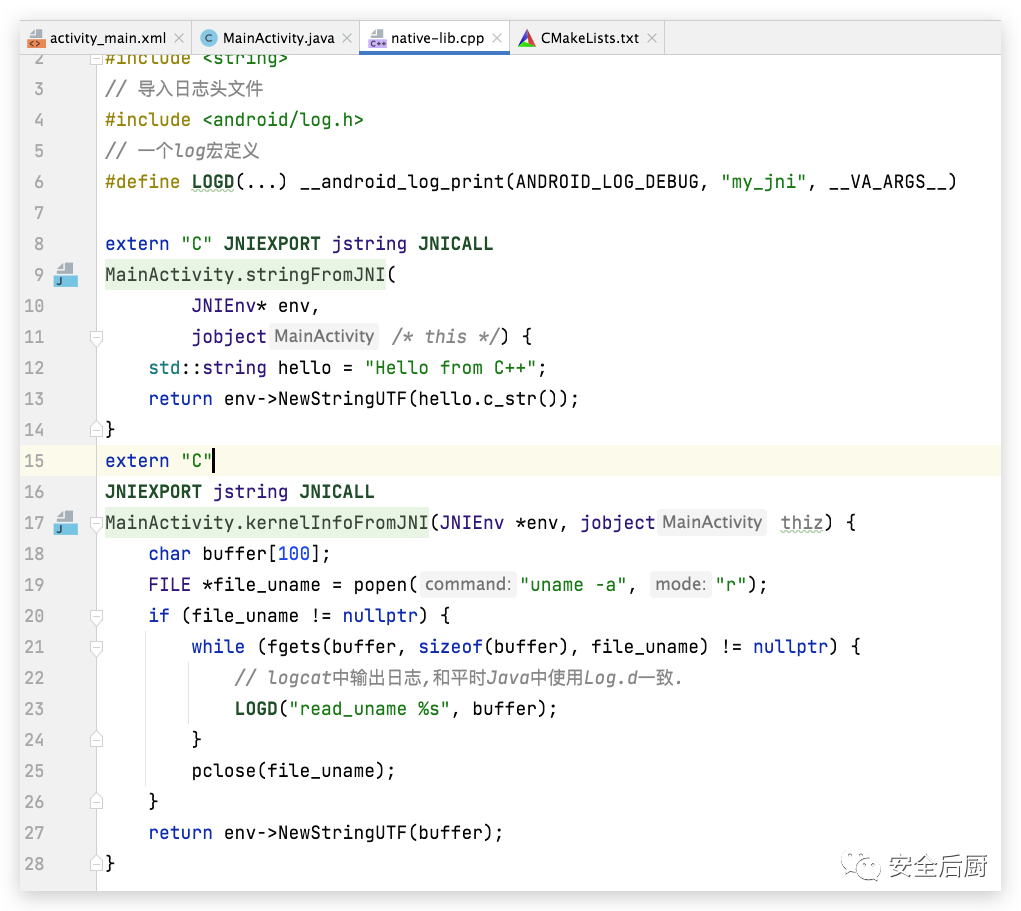Click the MainActivity.stringFromJNI function name
Viewport: 1021px width, 911px height.
245,274
